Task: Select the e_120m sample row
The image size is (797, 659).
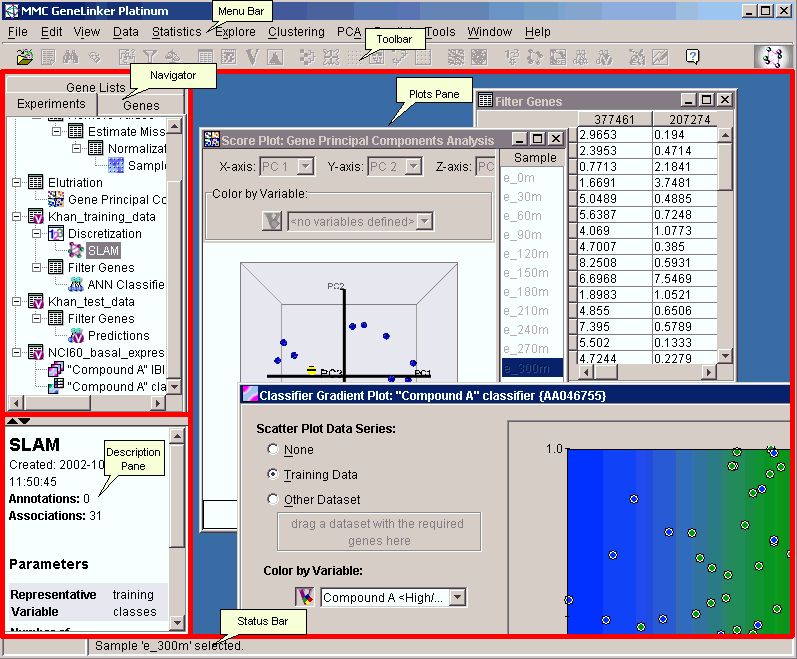Action: pos(532,254)
